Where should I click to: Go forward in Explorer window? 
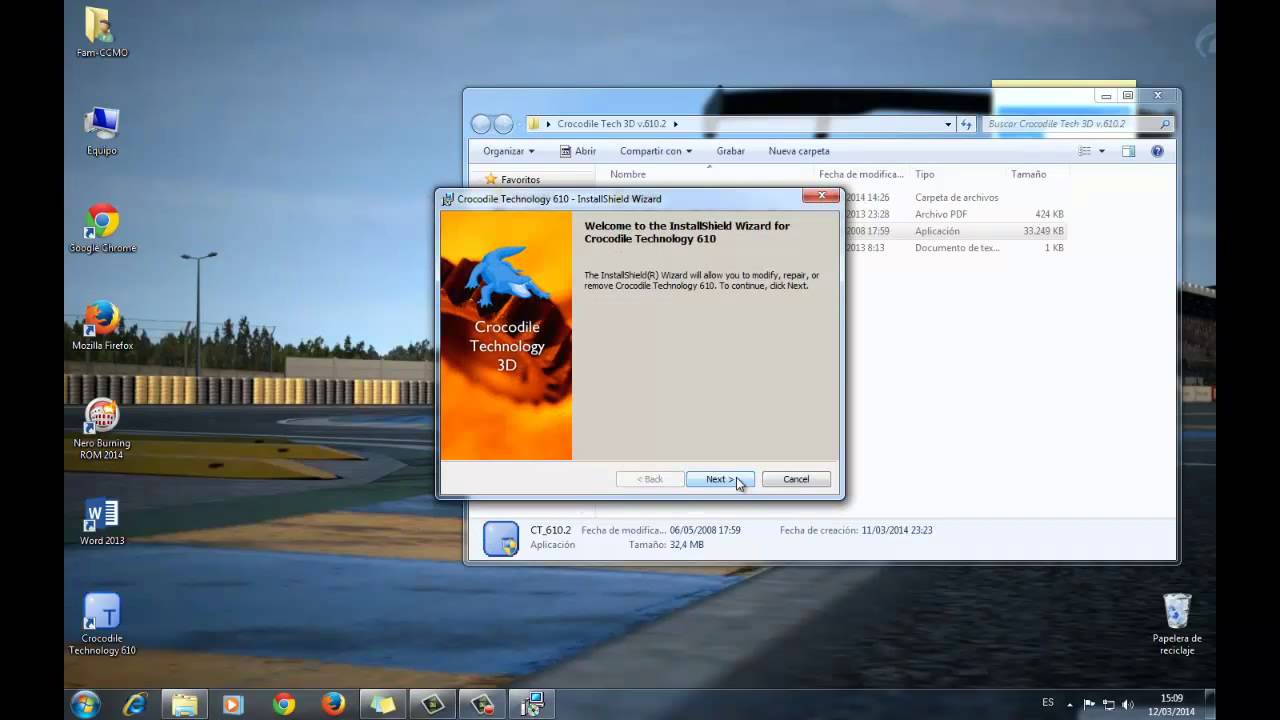pyautogui.click(x=503, y=124)
